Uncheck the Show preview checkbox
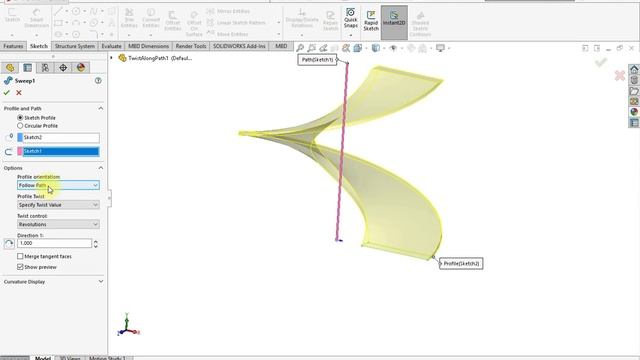 pyautogui.click(x=20, y=267)
